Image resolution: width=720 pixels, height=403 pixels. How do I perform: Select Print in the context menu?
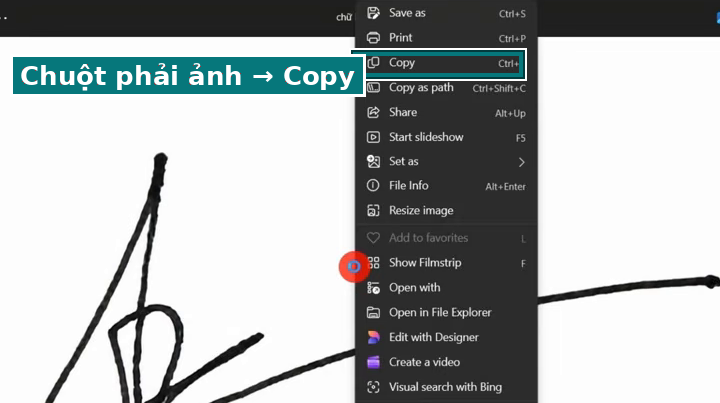click(446, 38)
